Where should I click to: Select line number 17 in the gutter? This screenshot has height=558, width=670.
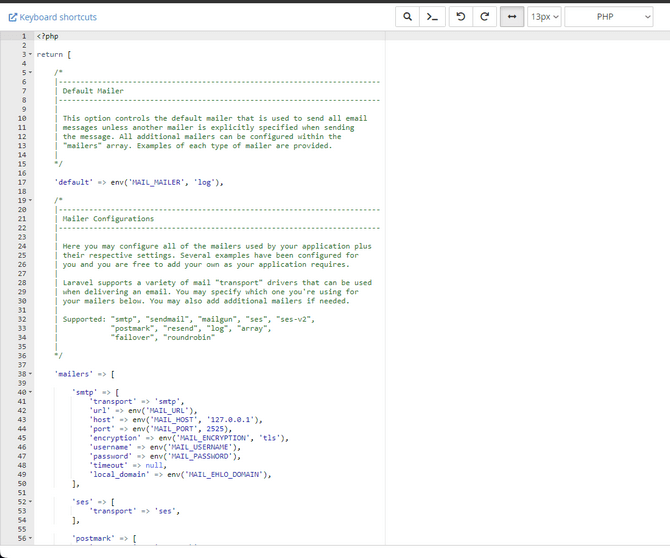click(x=22, y=182)
